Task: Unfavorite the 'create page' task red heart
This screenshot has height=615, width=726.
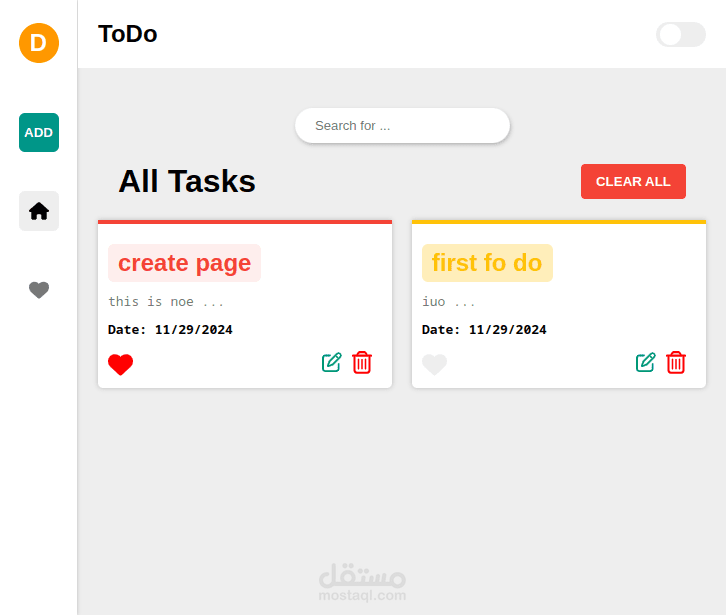Action: [121, 365]
